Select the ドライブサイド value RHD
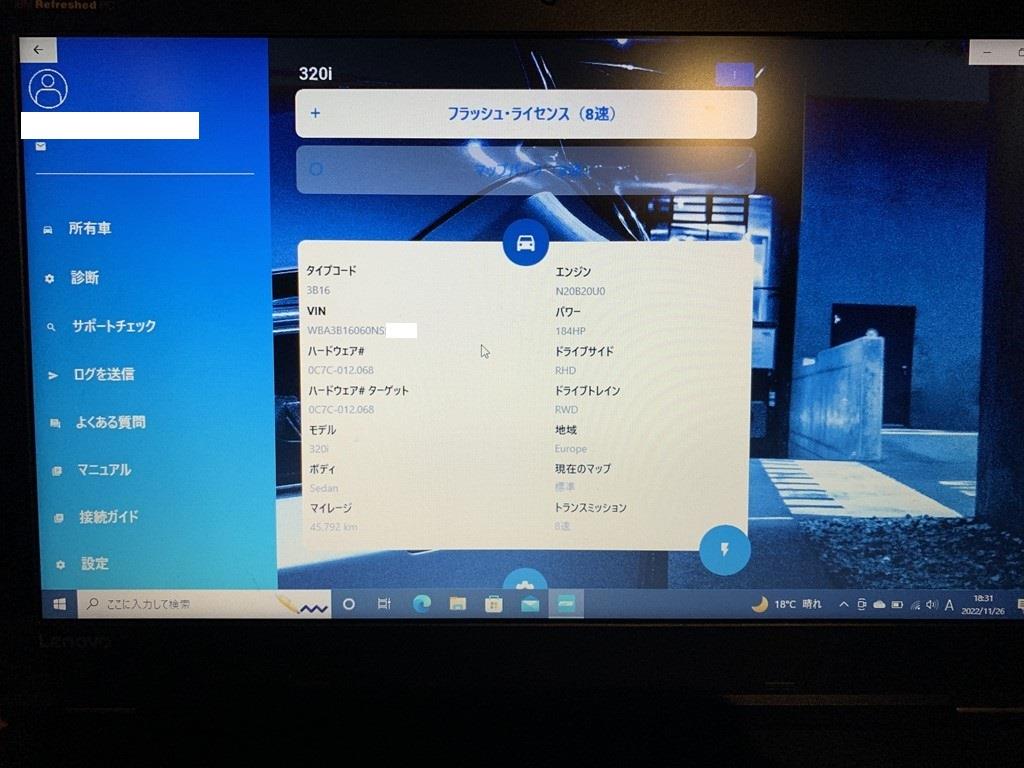This screenshot has height=768, width=1024. 566,370
